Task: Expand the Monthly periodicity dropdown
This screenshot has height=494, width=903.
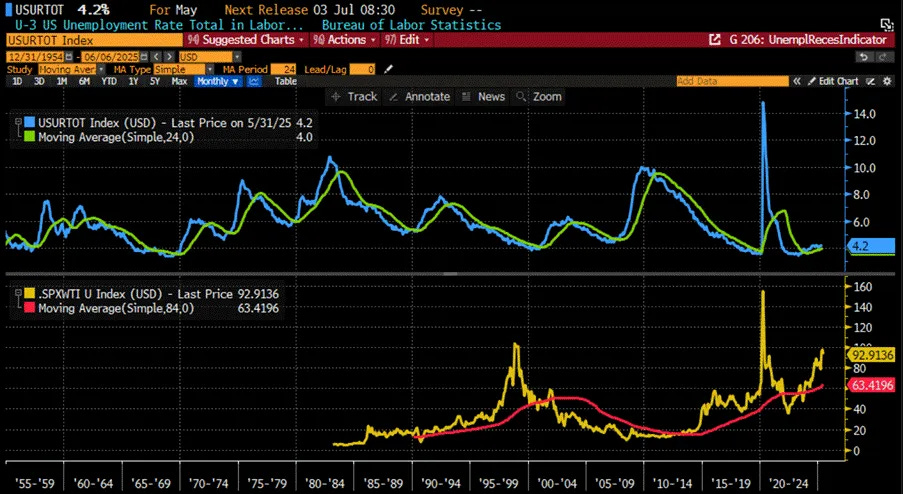Action: 218,81
